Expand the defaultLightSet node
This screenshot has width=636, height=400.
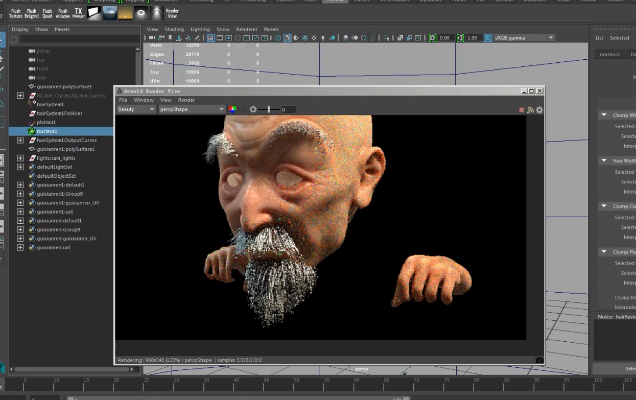(20, 166)
